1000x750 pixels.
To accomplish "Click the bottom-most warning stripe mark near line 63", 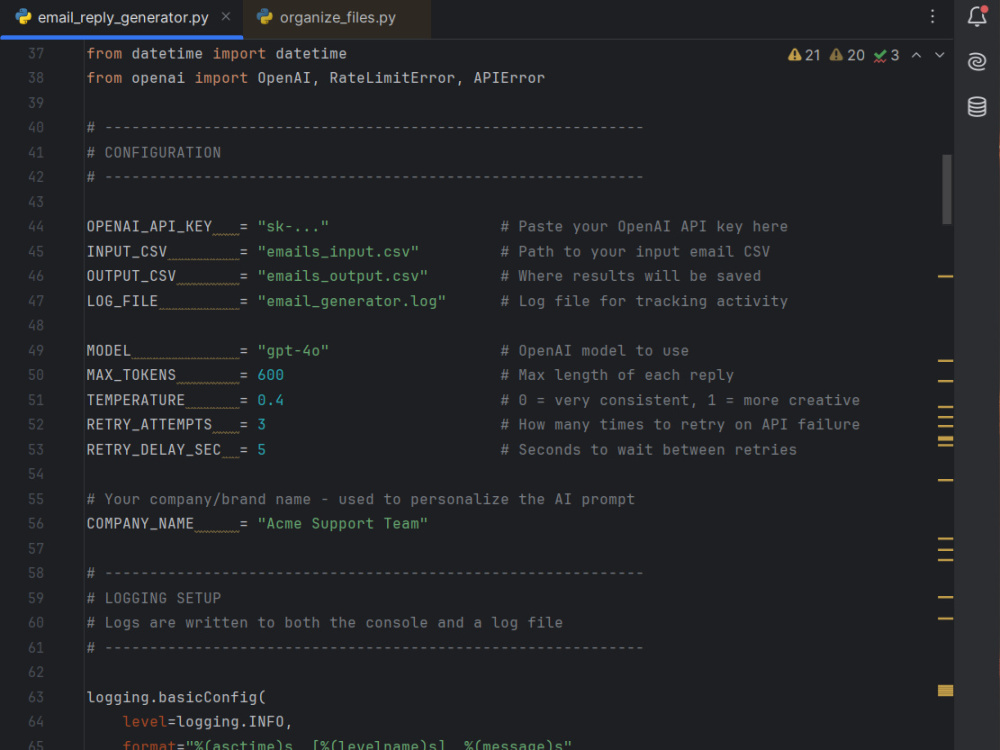I will pyautogui.click(x=945, y=691).
